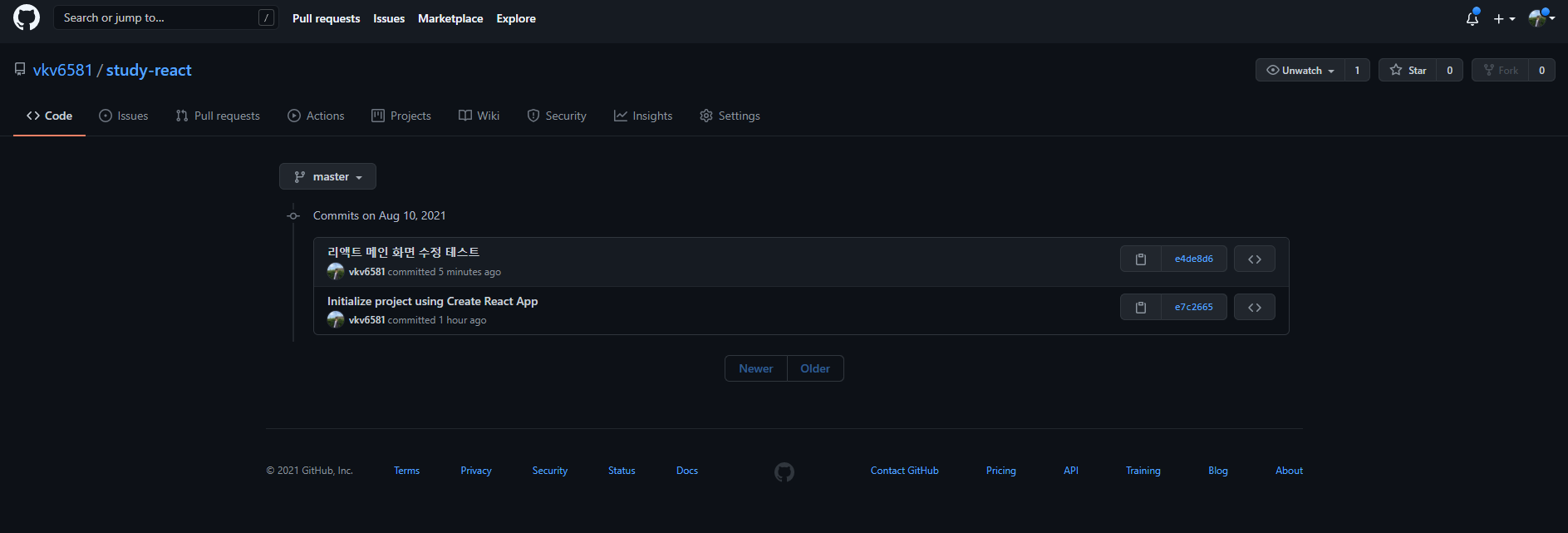
Task: Browse repository at commit e4de8d6
Action: pos(1255,259)
